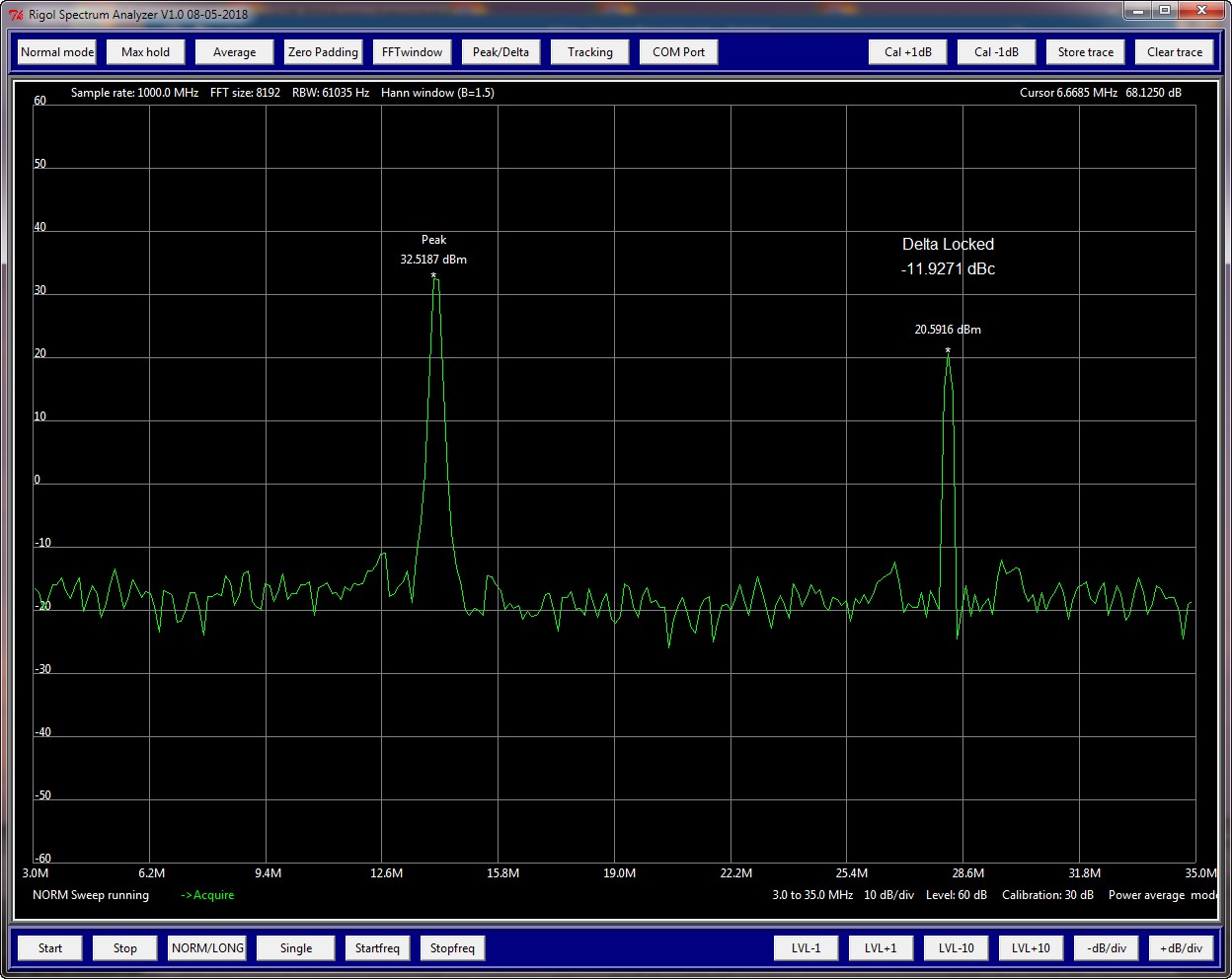Stop the running sweep
Image resolution: width=1232 pixels, height=979 pixels.
pos(125,948)
